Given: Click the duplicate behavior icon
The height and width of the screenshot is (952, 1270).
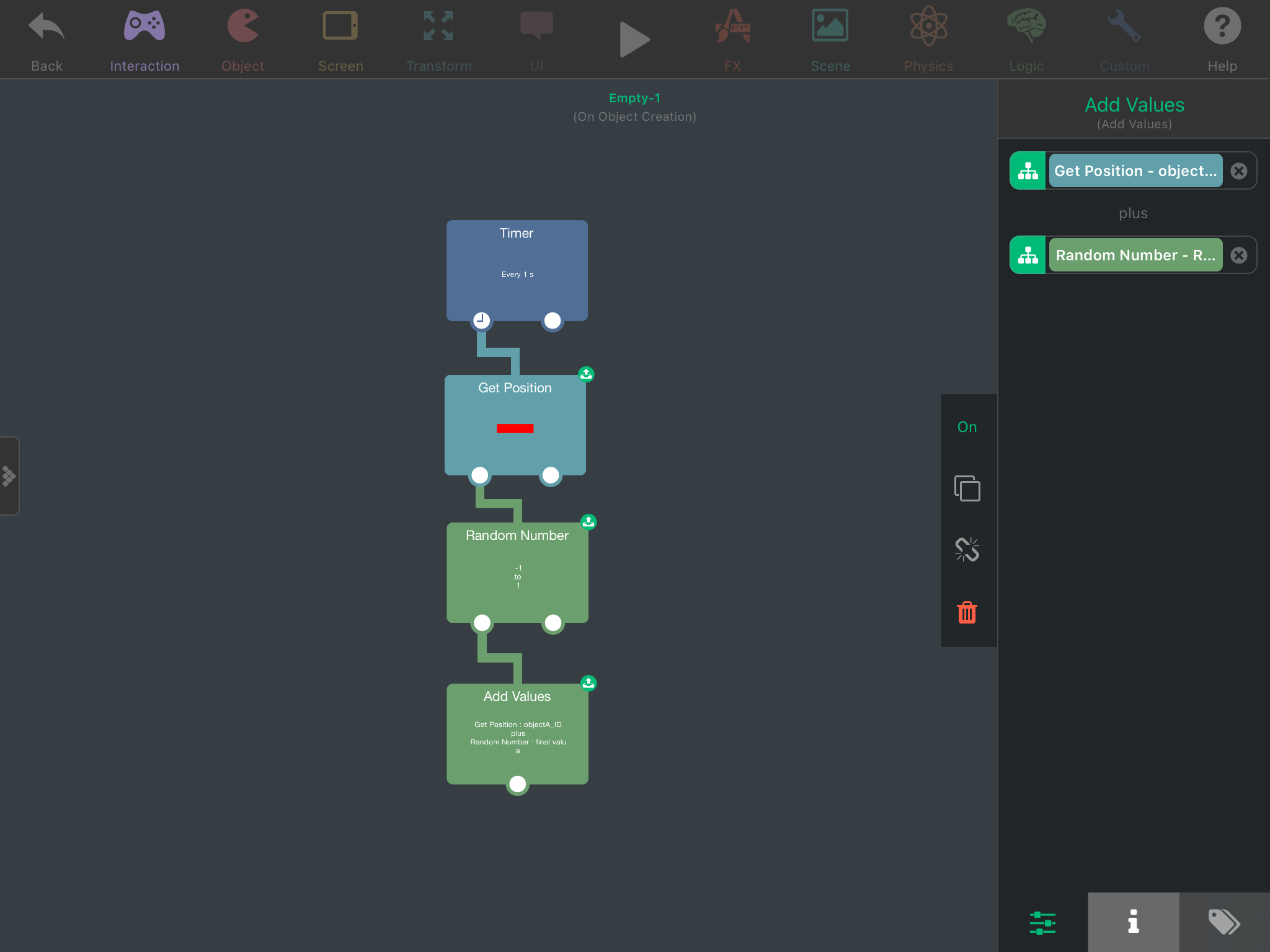Looking at the screenshot, I should point(967,488).
